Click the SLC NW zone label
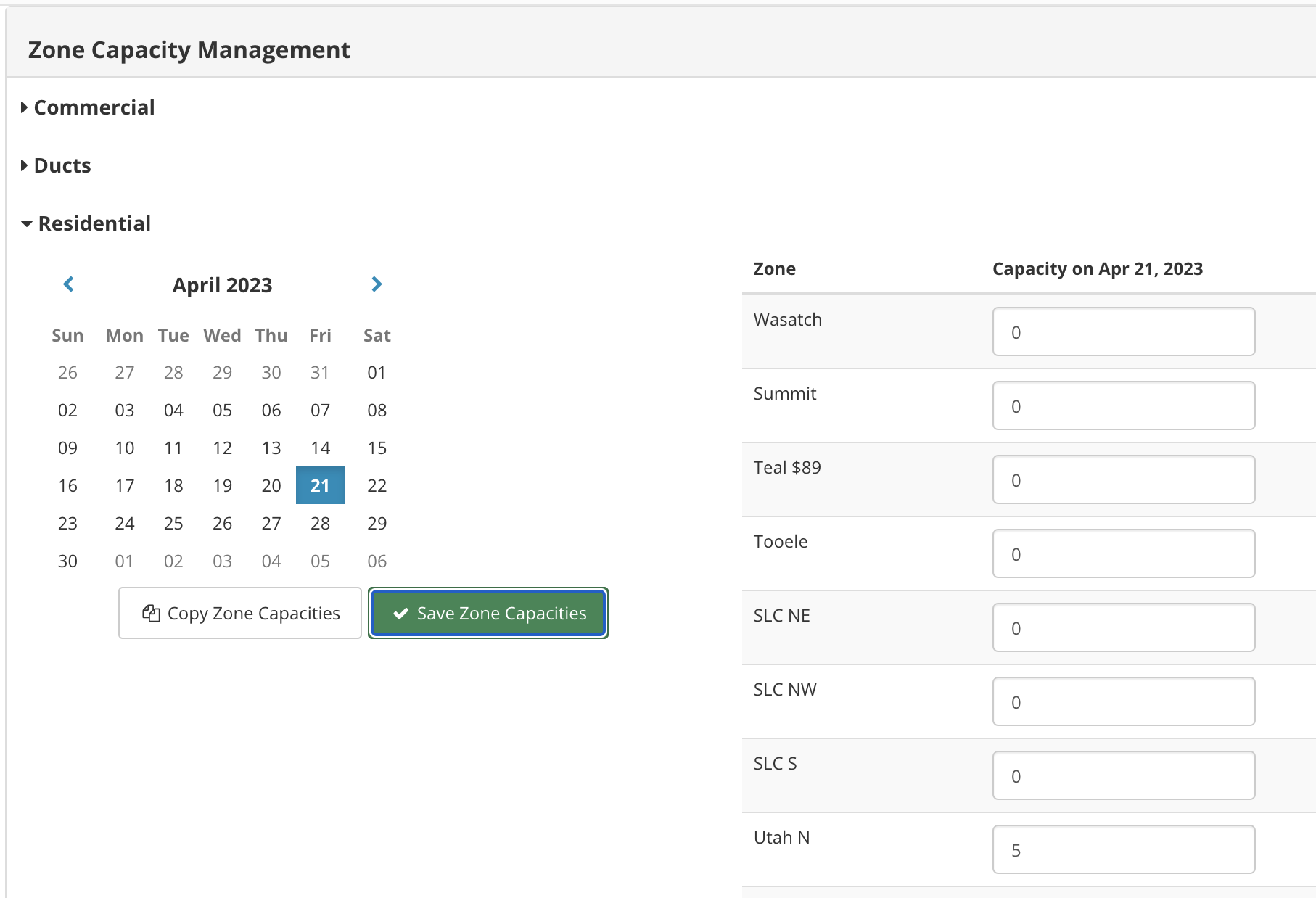 tap(784, 689)
